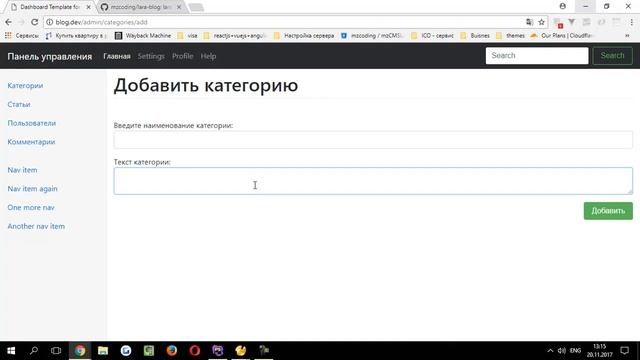Screen dimensions: 640x360
Task: Open Пользователи in sidebar
Action: pyautogui.click(x=31, y=123)
